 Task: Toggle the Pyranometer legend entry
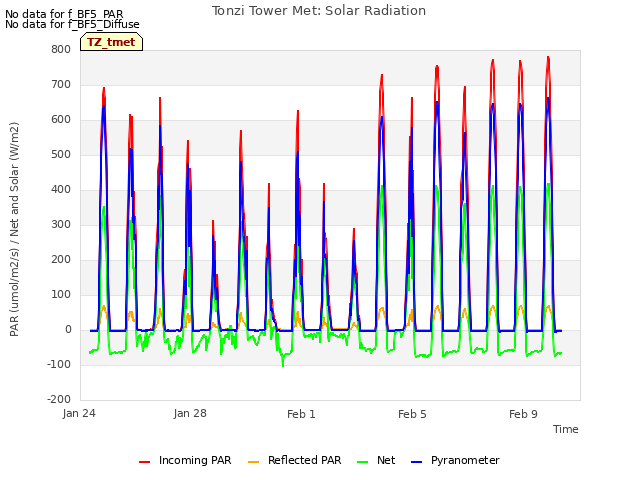click(x=455, y=460)
